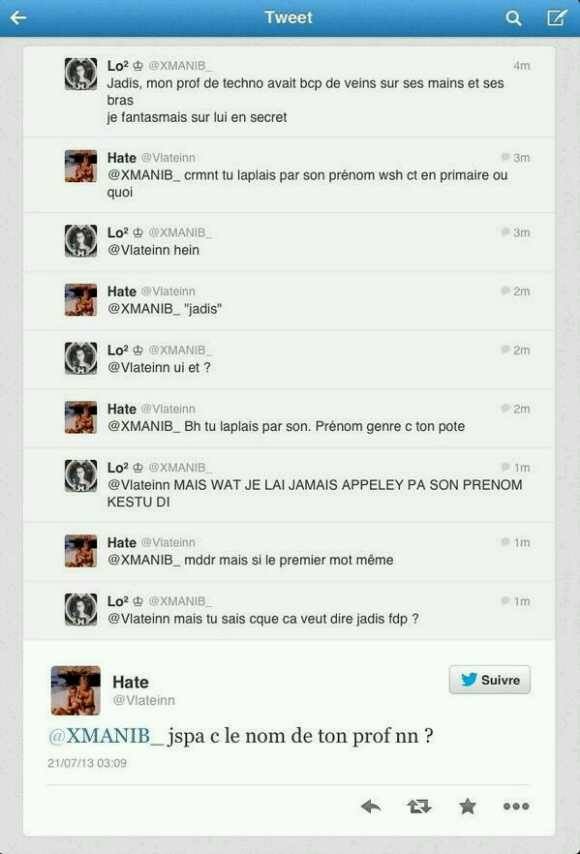Open search with magnifier icon
580x854 pixels.
[513, 18]
